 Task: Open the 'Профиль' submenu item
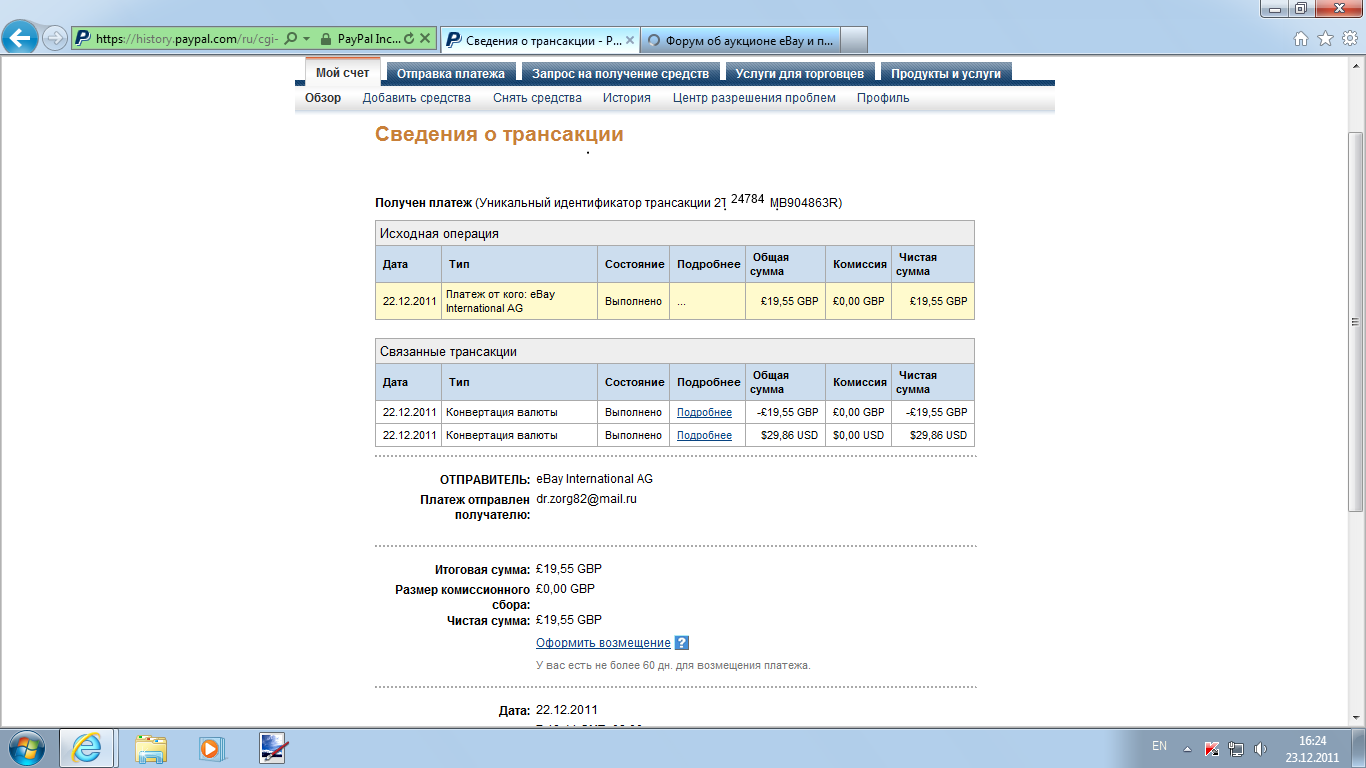[883, 98]
